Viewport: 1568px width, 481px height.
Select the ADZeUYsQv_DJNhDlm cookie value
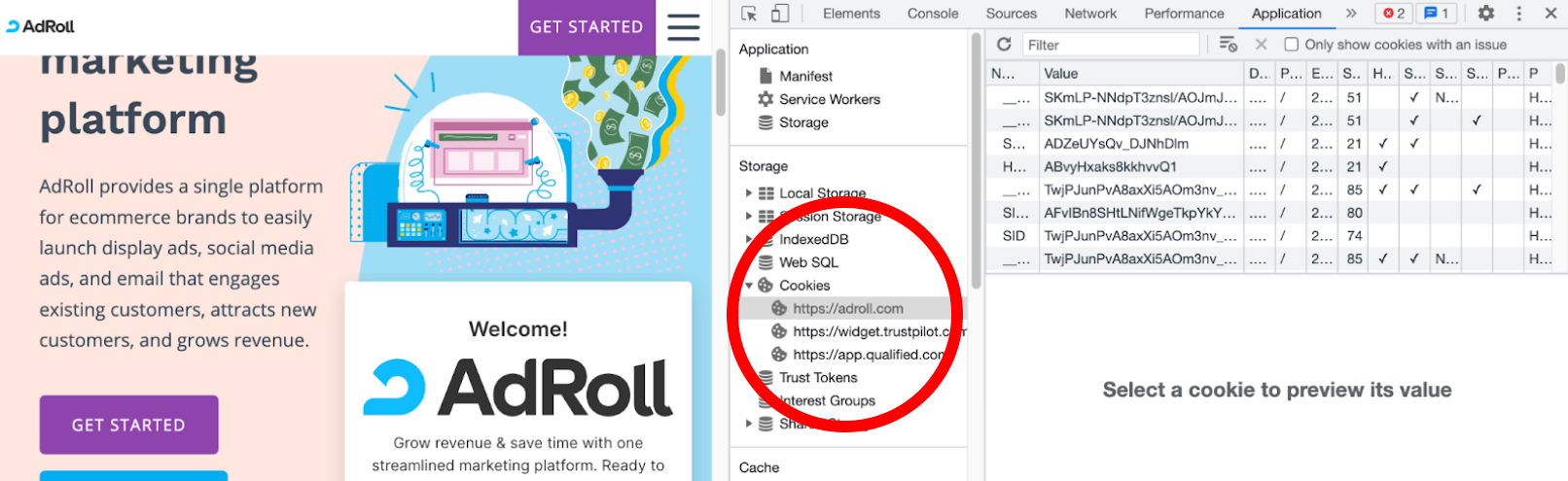coord(1116,143)
